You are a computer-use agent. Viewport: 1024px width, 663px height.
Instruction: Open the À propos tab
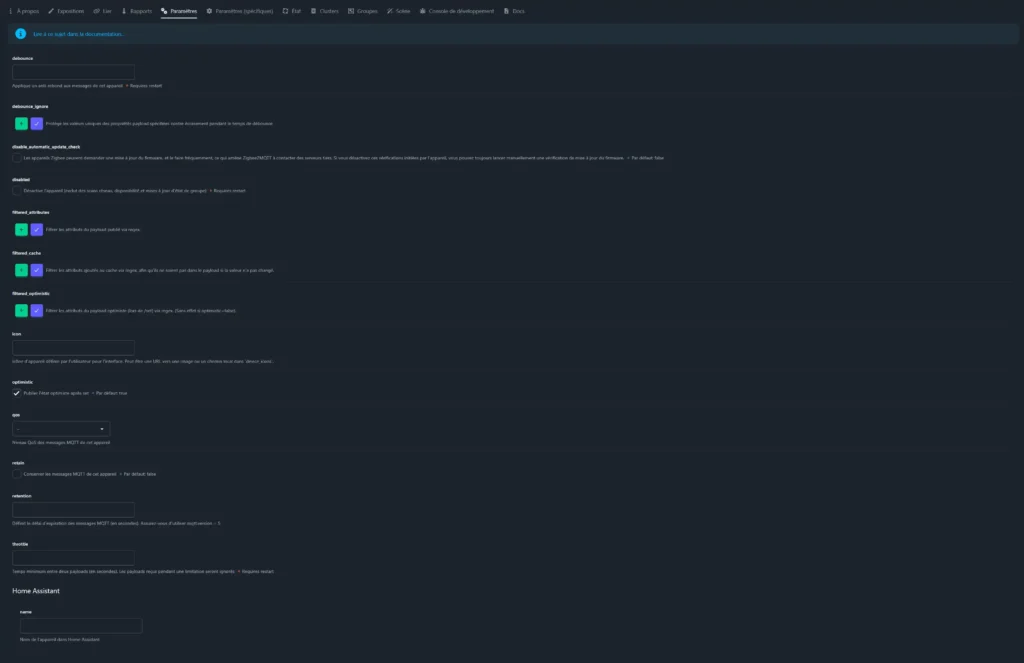click(x=24, y=11)
